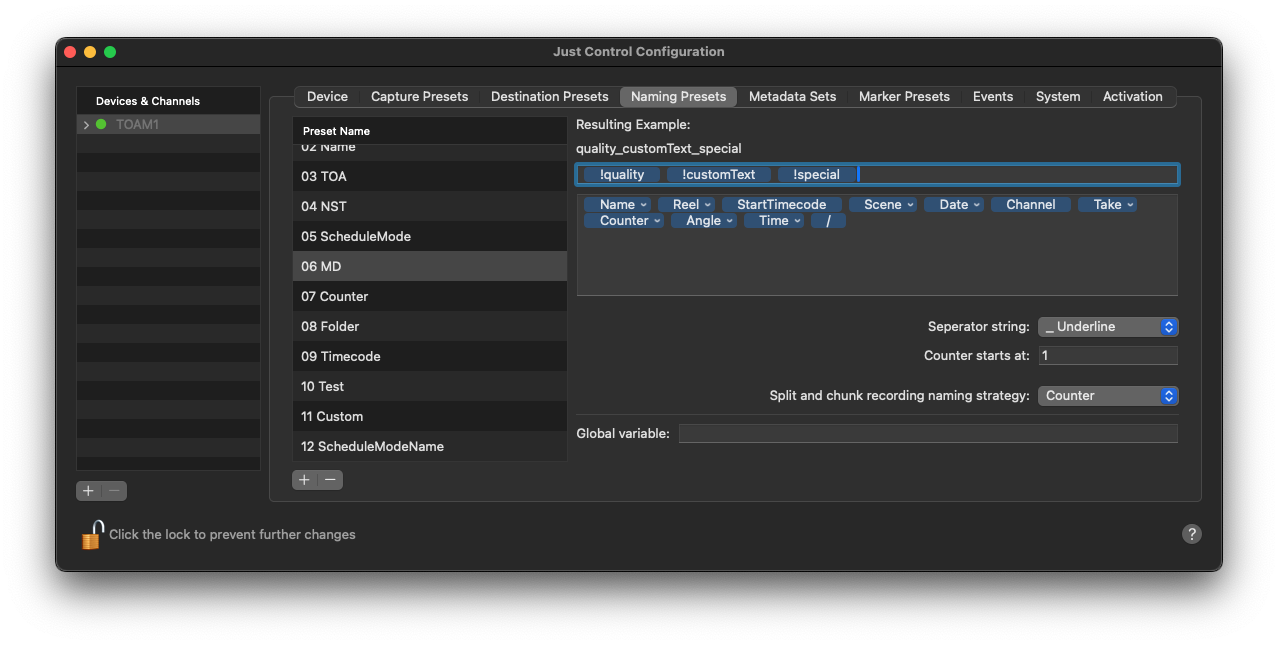
Task: Pick the 11 Custom preset
Action: [430, 416]
